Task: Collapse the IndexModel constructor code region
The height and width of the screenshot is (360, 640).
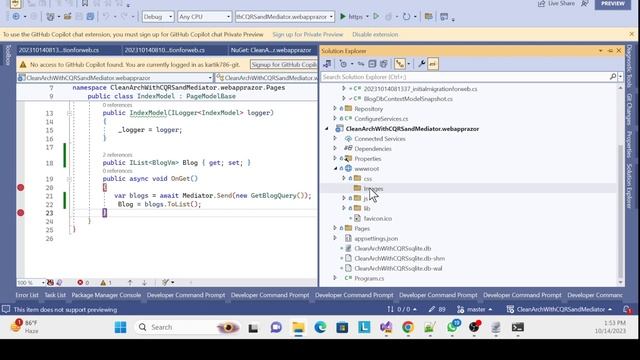Action: 69,113
